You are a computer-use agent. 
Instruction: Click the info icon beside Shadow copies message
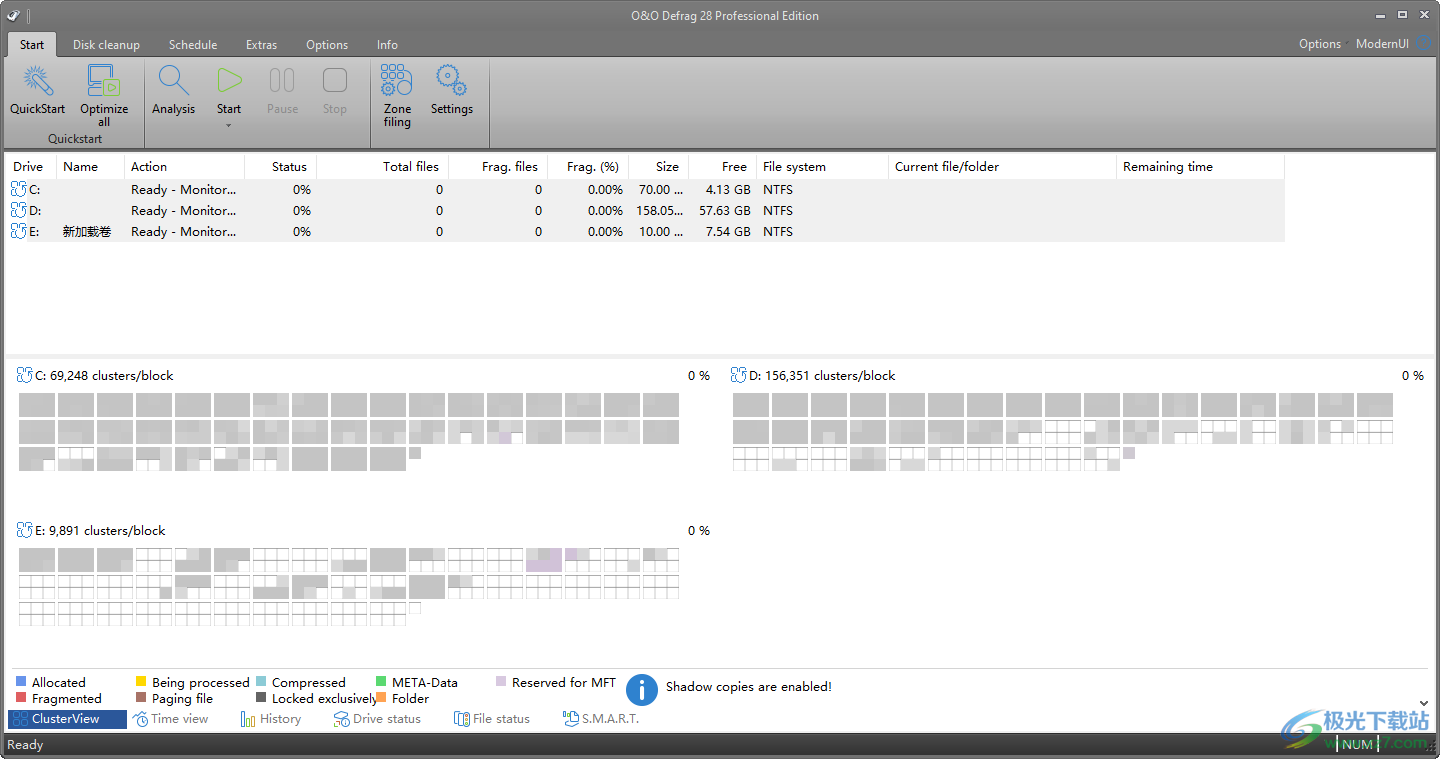[642, 688]
